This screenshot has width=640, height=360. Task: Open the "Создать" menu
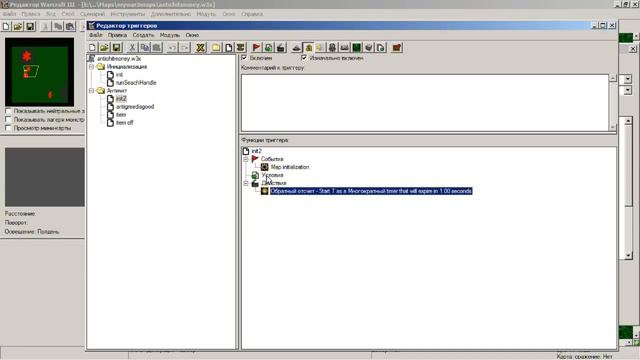tap(143, 35)
